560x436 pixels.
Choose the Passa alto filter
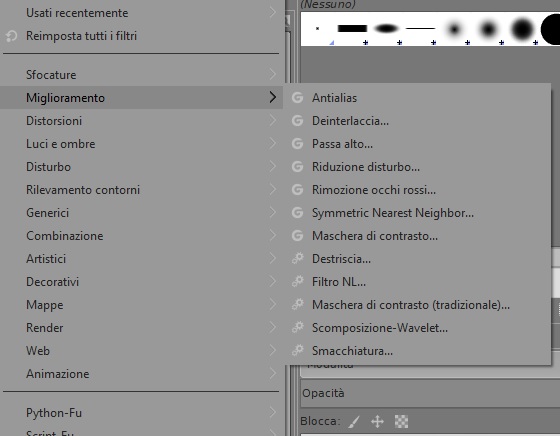click(x=419, y=144)
